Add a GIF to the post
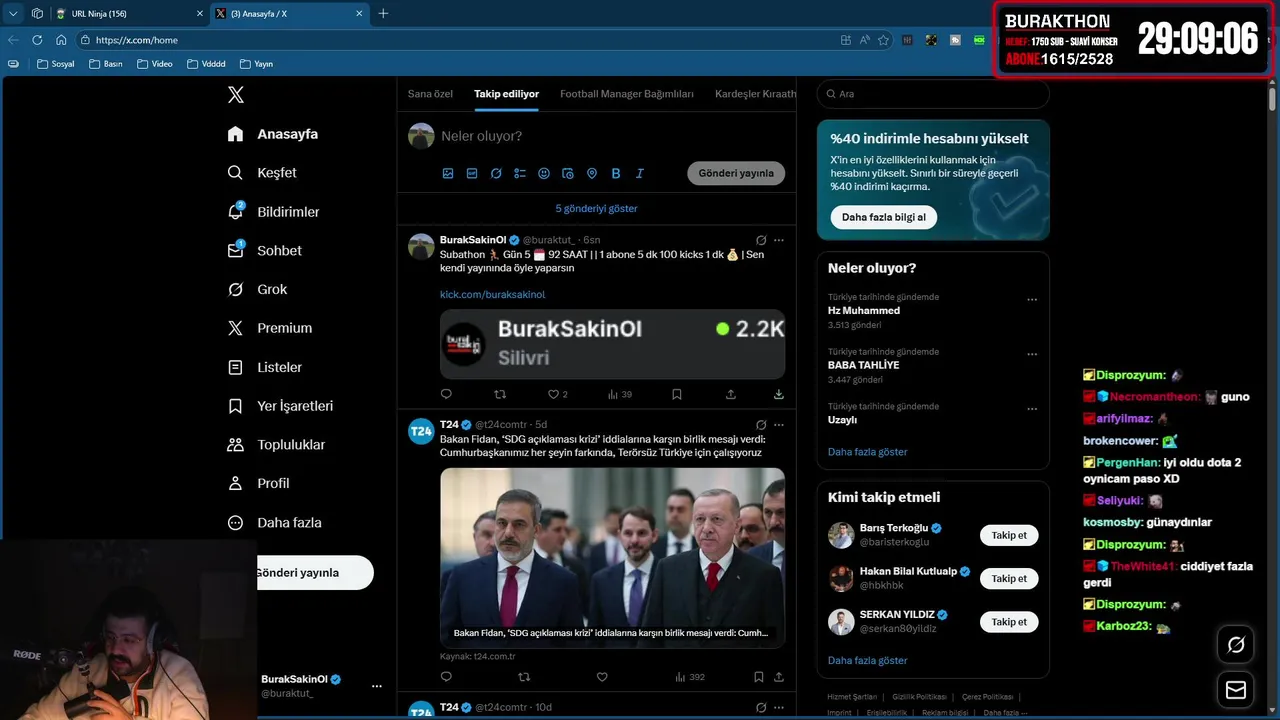Screen dimensions: 1280x720 coord(472,173)
